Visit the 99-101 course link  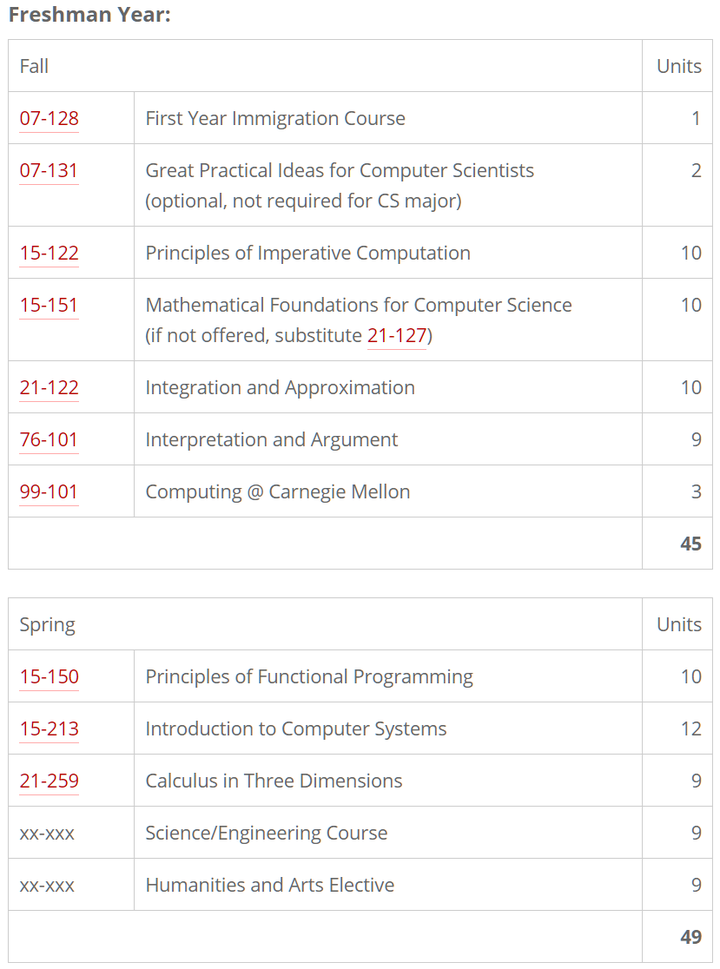(x=49, y=492)
